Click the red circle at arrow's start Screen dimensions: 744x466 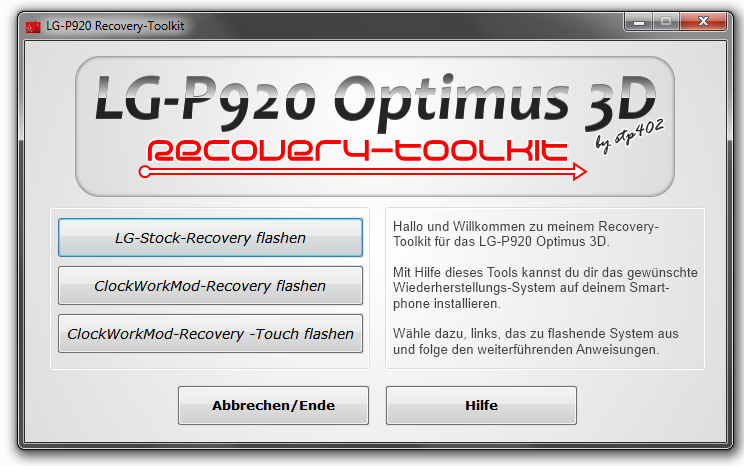tap(145, 172)
